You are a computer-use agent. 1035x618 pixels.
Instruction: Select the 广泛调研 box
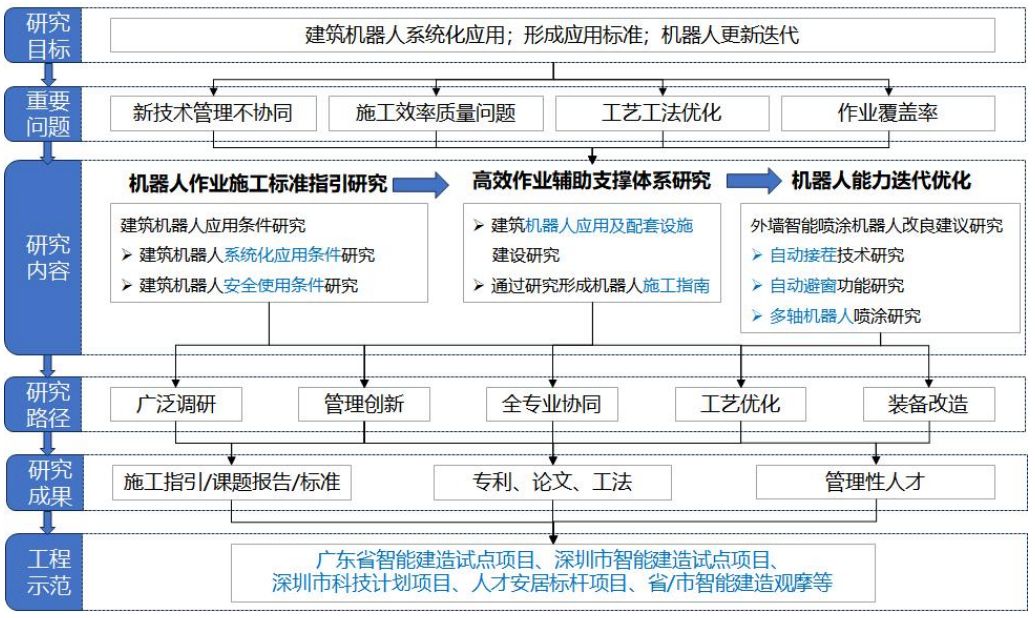pyautogui.click(x=176, y=404)
